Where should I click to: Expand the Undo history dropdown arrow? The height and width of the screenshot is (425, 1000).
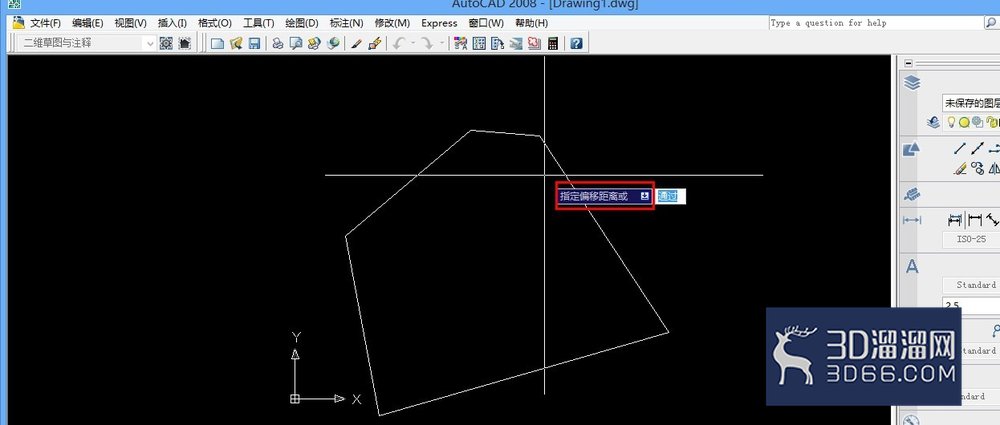(413, 43)
